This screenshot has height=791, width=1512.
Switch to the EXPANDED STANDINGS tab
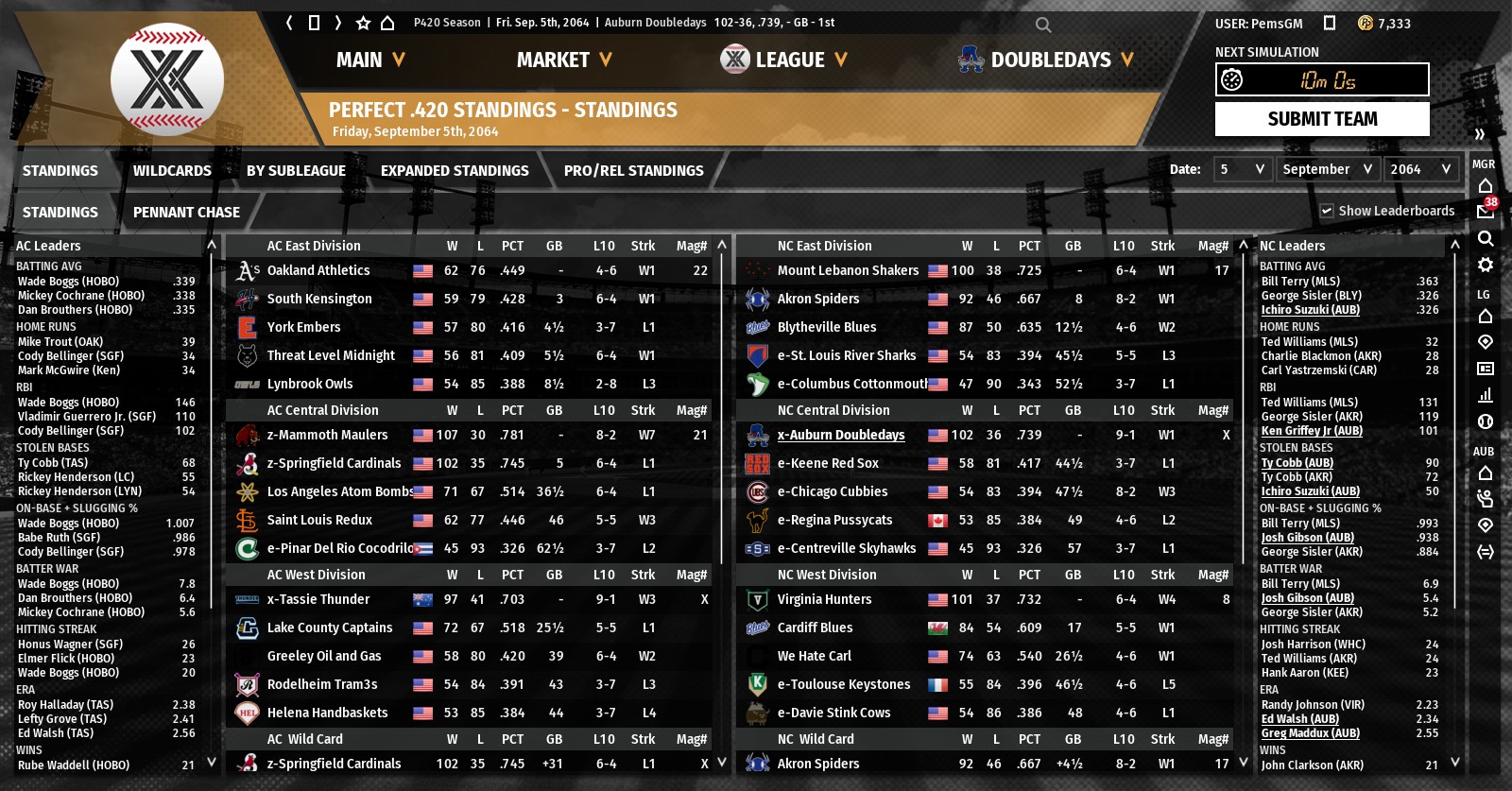pyautogui.click(x=455, y=171)
